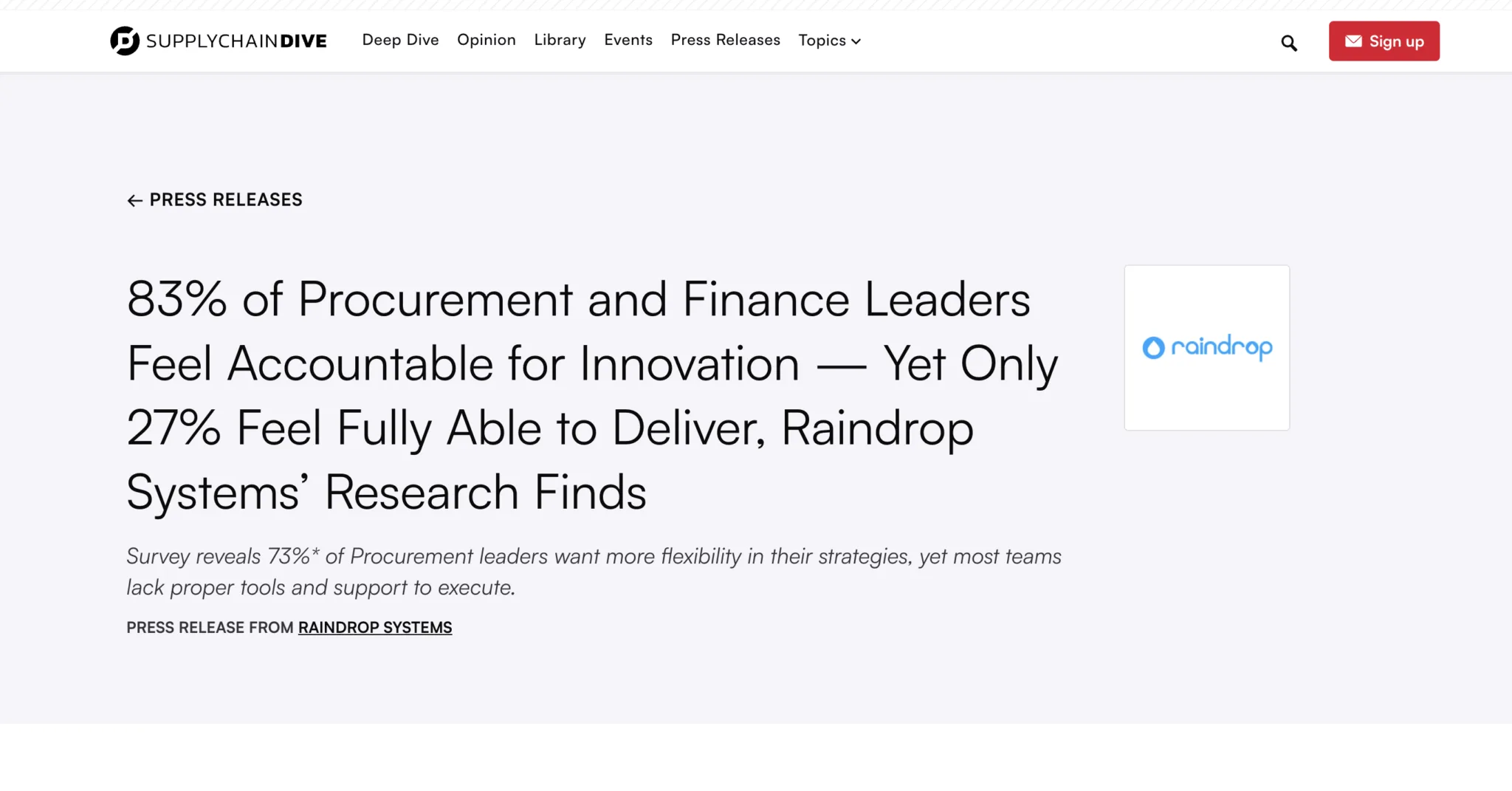Click the raindrop wordmark in logo card

coord(1222,347)
